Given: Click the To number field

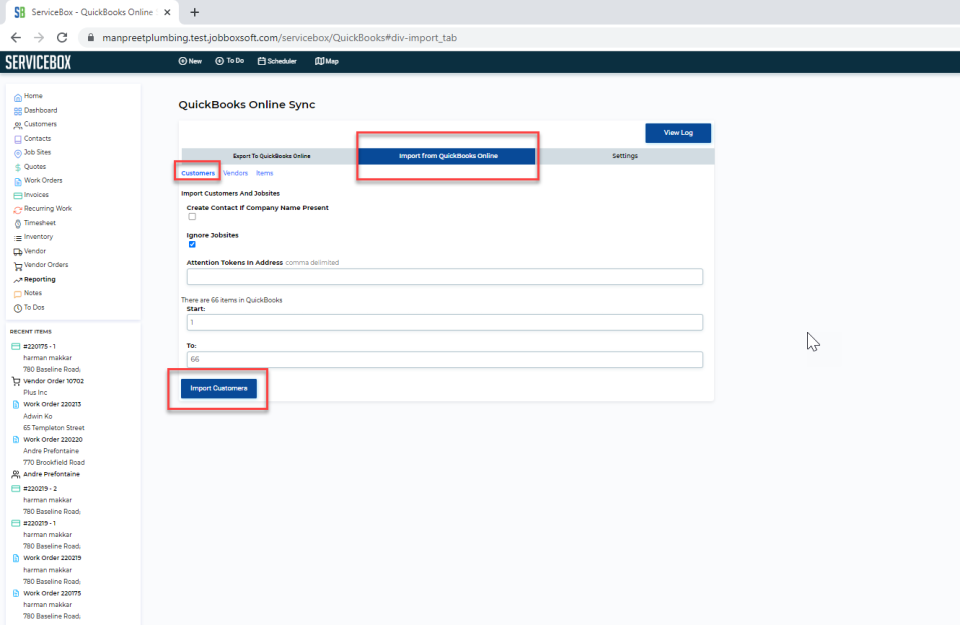Looking at the screenshot, I should pos(444,359).
